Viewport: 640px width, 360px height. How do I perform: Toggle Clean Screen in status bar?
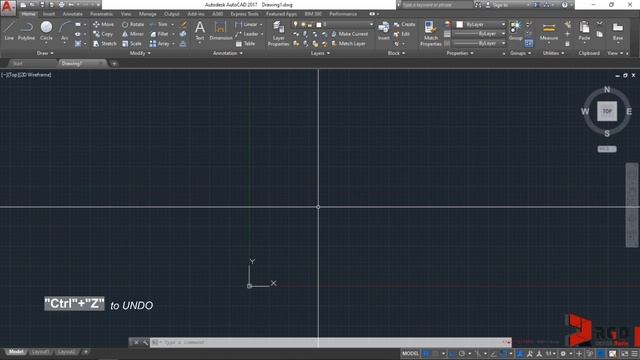(x=624, y=353)
